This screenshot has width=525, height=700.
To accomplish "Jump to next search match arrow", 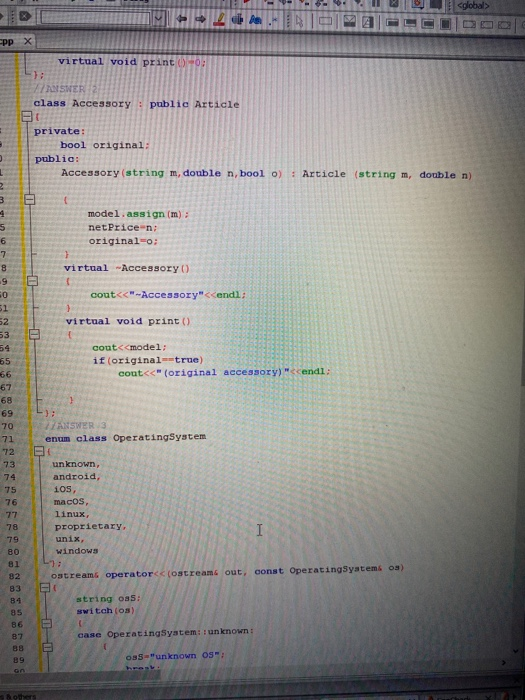I will [x=200, y=19].
